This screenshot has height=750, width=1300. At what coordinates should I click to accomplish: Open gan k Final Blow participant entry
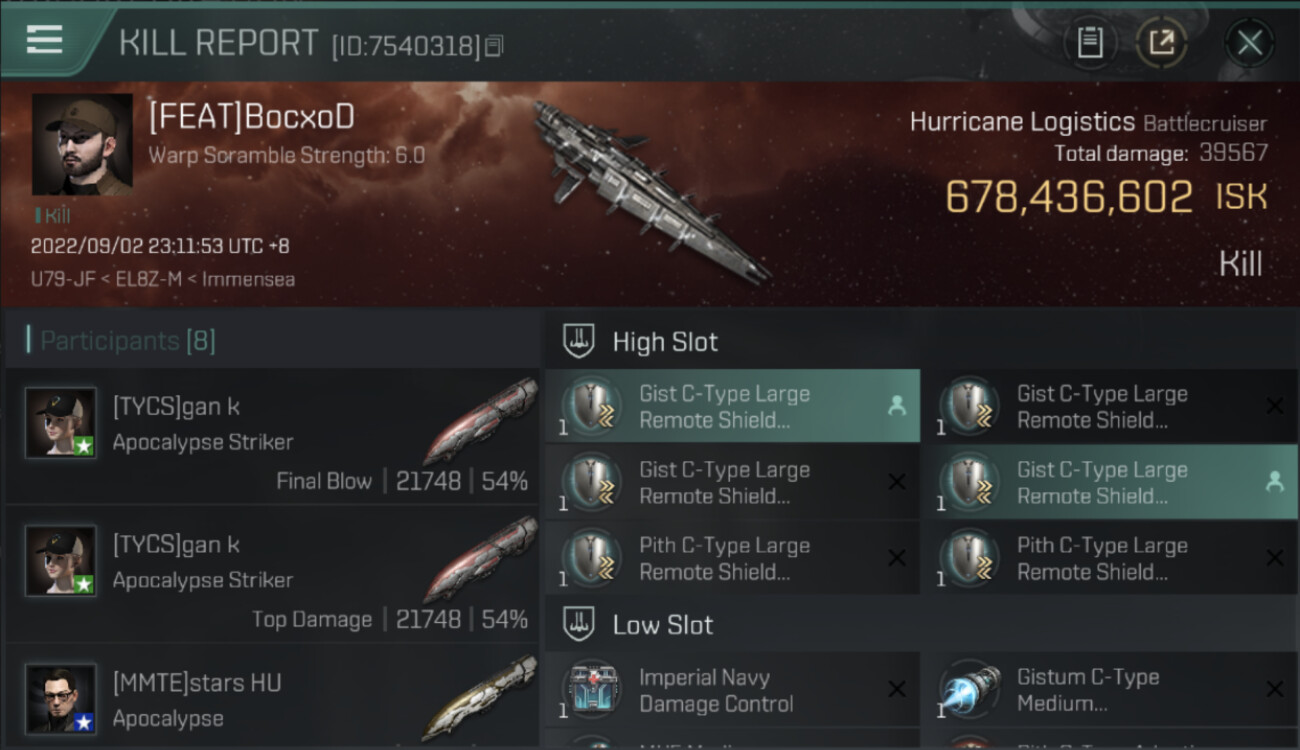[x=272, y=436]
